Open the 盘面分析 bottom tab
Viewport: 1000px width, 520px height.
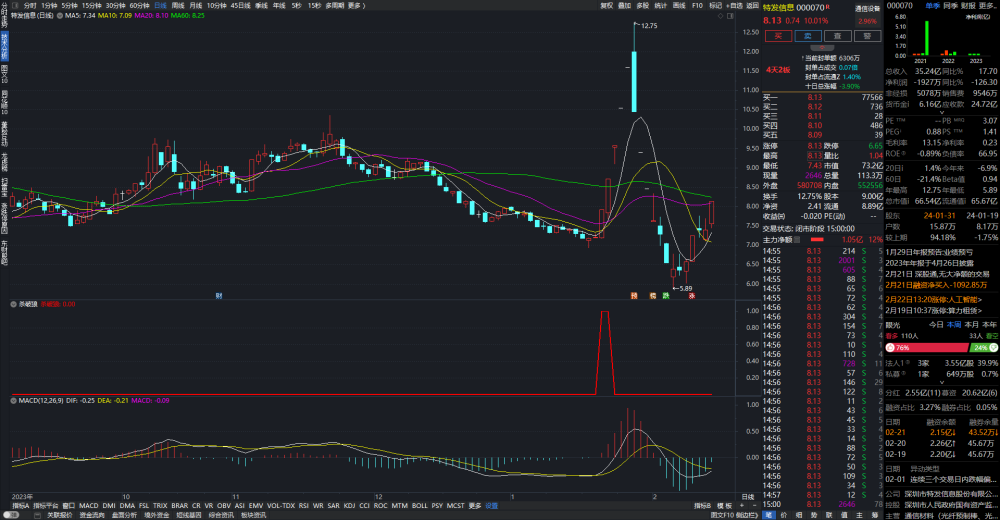[124, 515]
